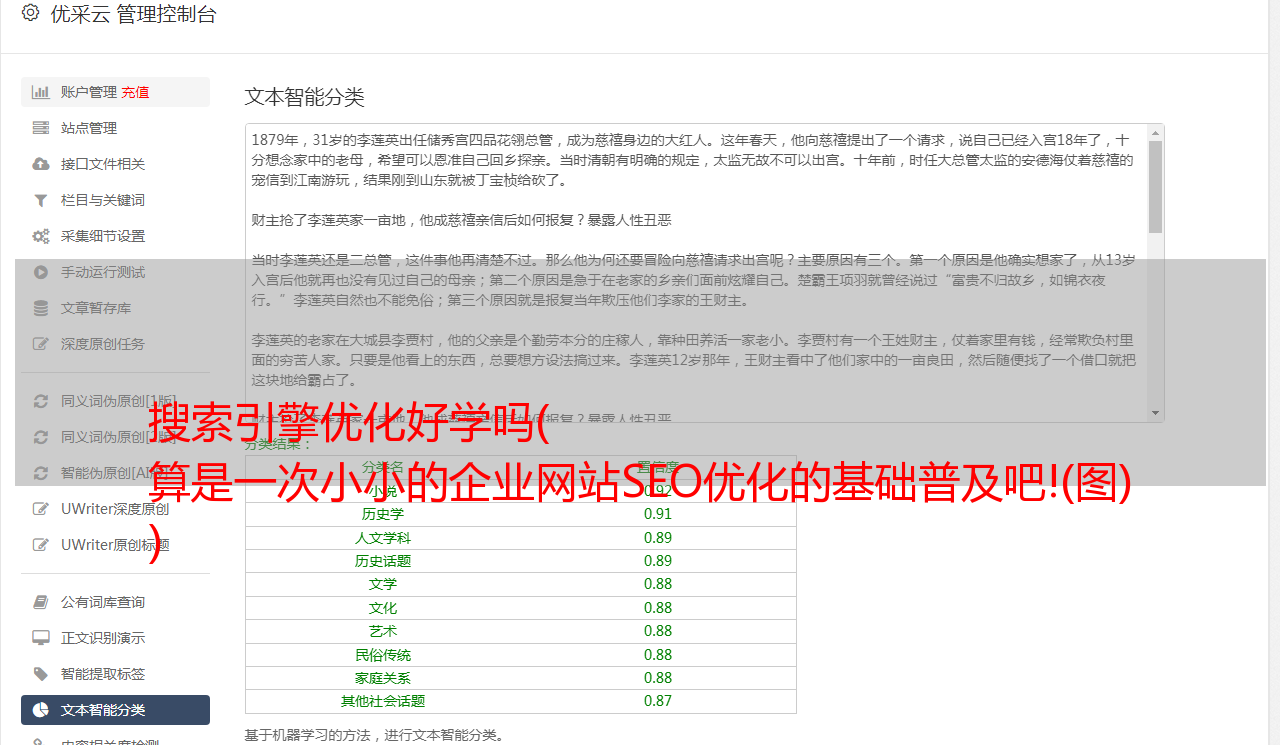Image resolution: width=1280 pixels, height=745 pixels.
Task: Select the 文章暂存库 database icon
Action: (x=40, y=308)
